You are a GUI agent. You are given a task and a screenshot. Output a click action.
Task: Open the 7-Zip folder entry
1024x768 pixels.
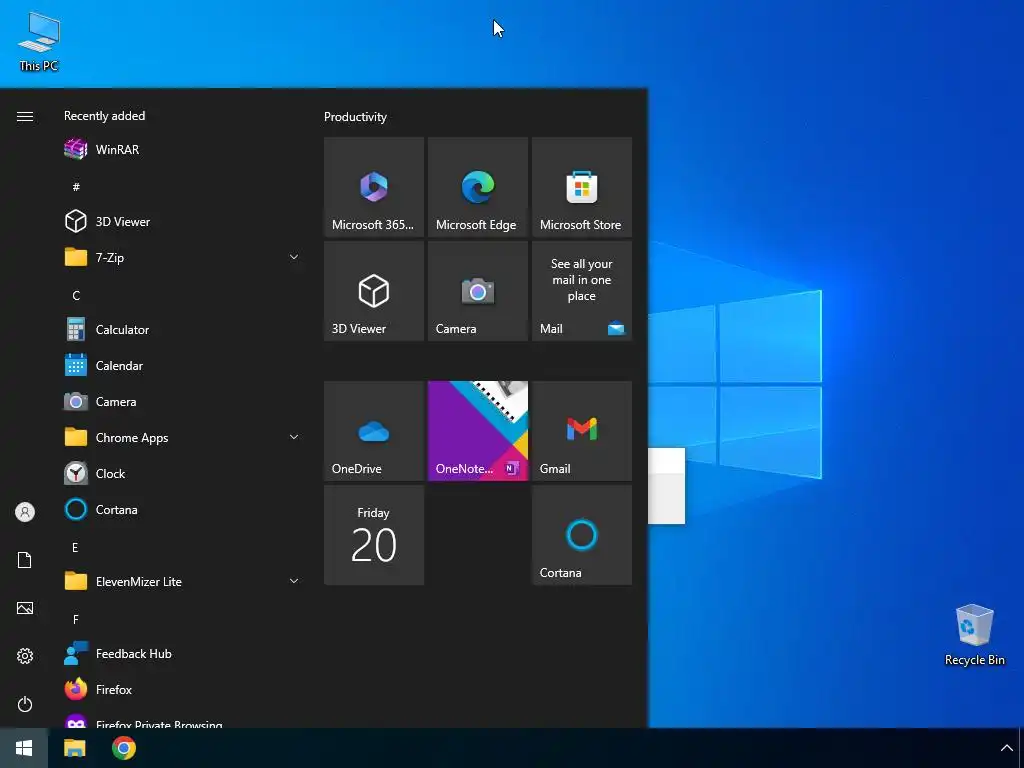pyautogui.click(x=183, y=257)
